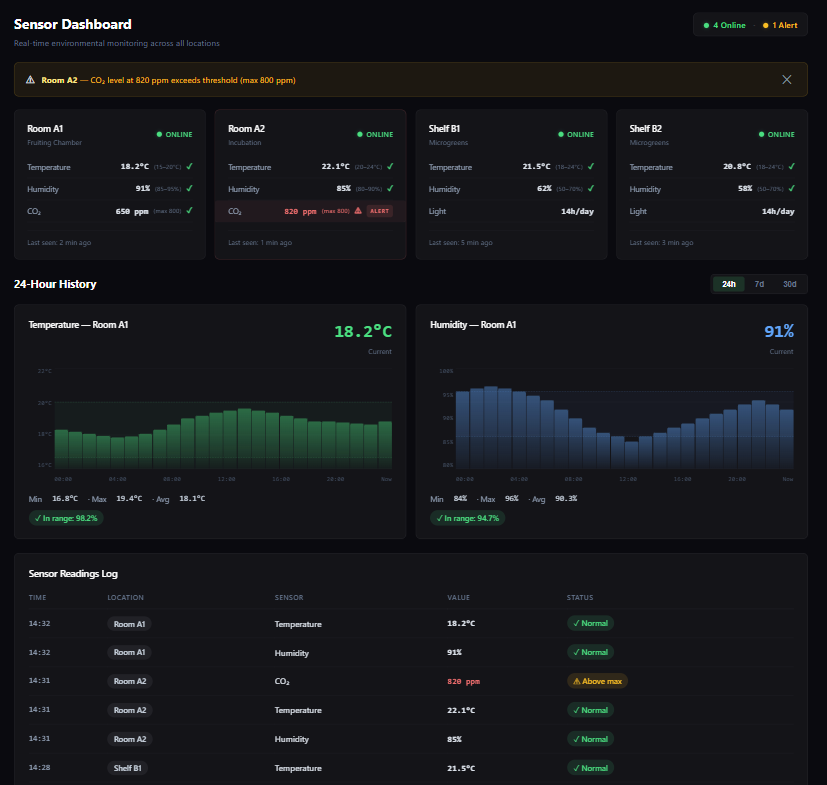Switch to the 30d history view
The width and height of the screenshot is (827, 785).
pos(788,284)
